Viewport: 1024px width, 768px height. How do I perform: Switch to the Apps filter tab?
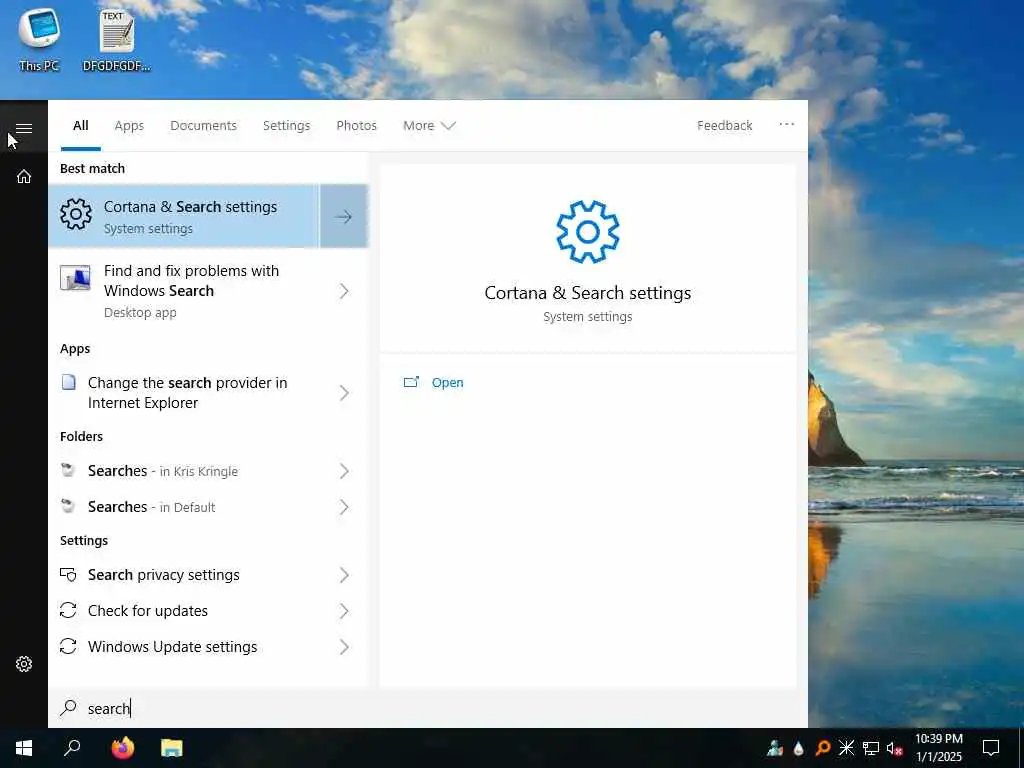(x=129, y=125)
